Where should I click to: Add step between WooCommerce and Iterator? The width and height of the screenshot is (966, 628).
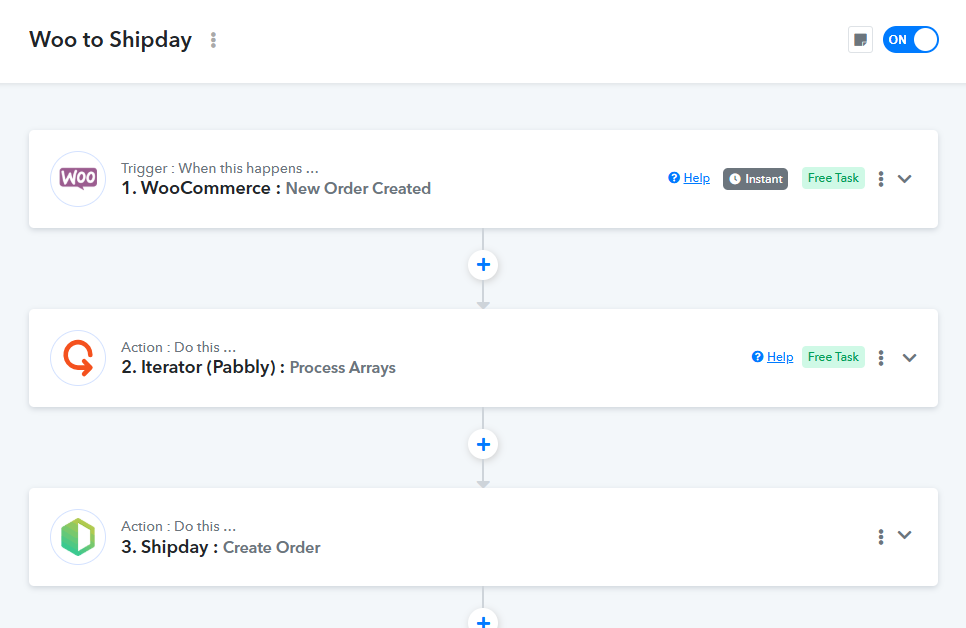(x=483, y=265)
